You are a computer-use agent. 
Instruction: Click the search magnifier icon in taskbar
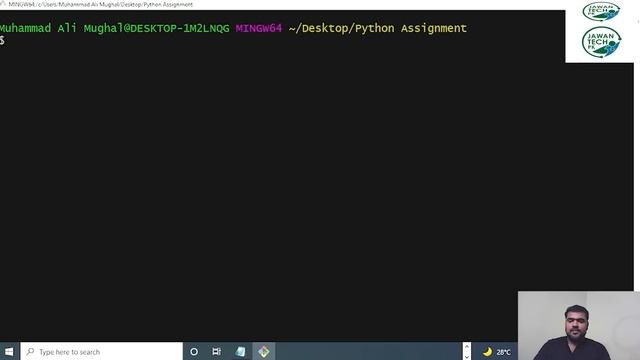pyautogui.click(x=30, y=351)
